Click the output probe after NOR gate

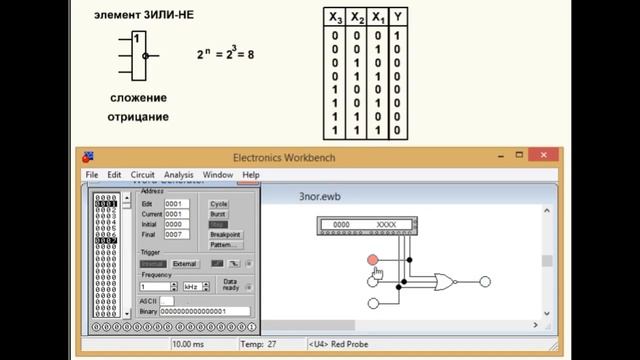coord(485,282)
